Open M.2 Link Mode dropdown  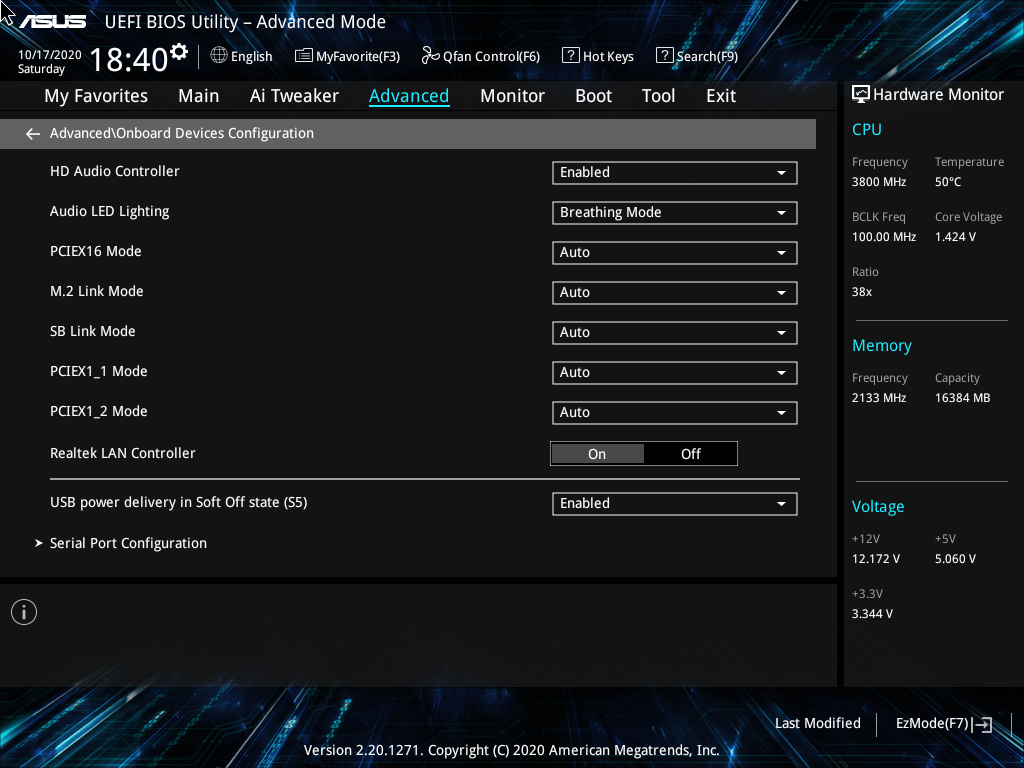click(675, 293)
